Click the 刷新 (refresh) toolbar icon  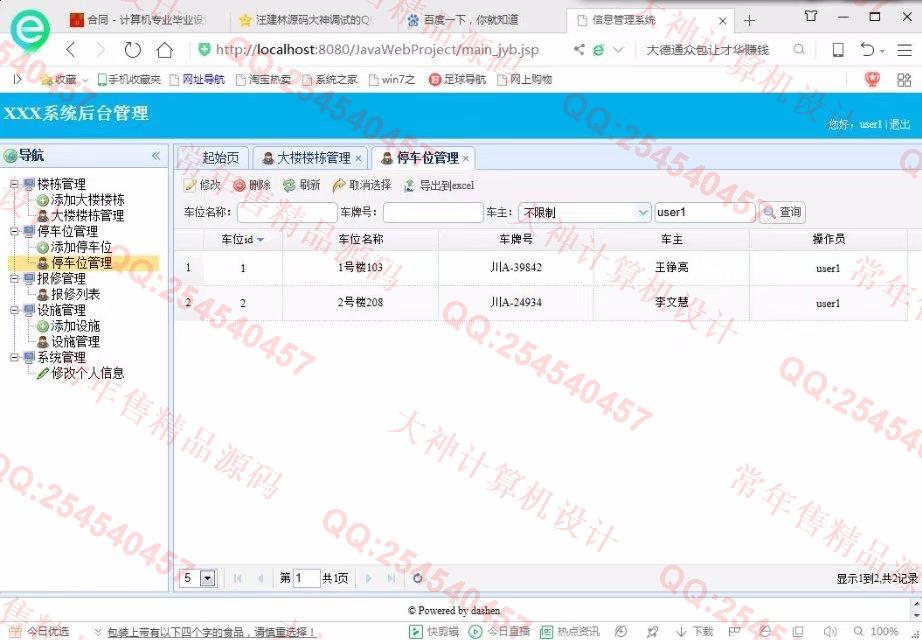point(289,185)
